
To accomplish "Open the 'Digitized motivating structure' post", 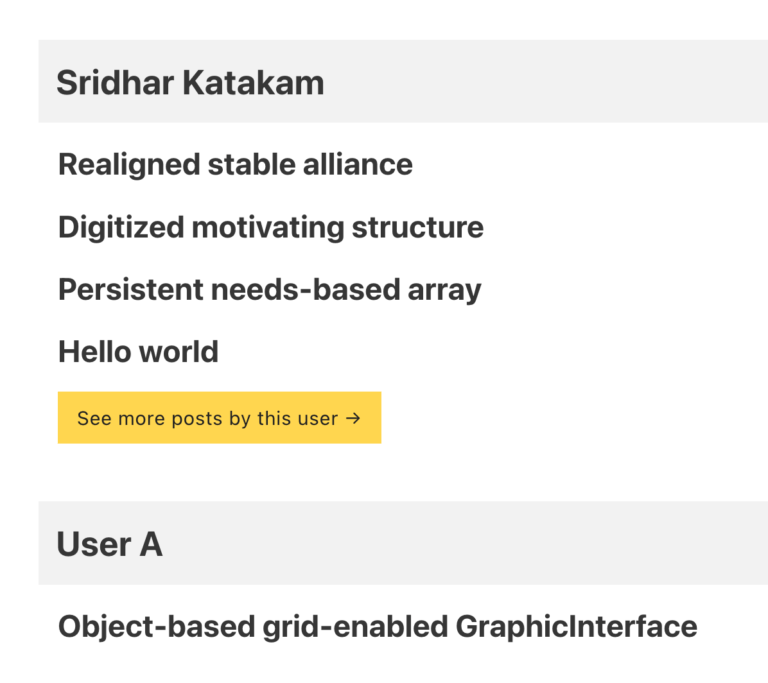I will pos(271,227).
